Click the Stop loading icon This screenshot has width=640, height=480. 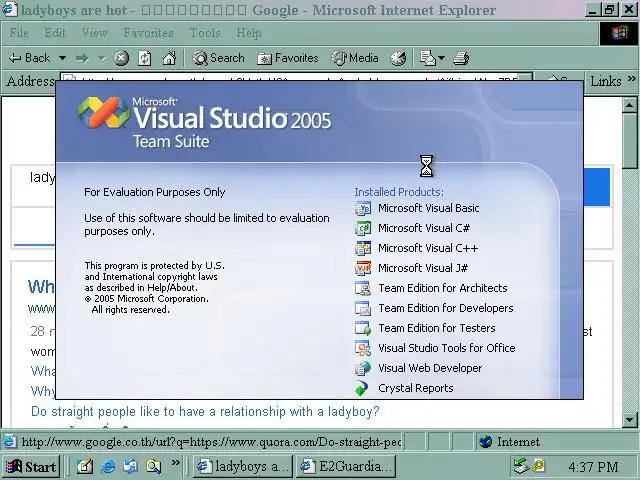tap(121, 58)
